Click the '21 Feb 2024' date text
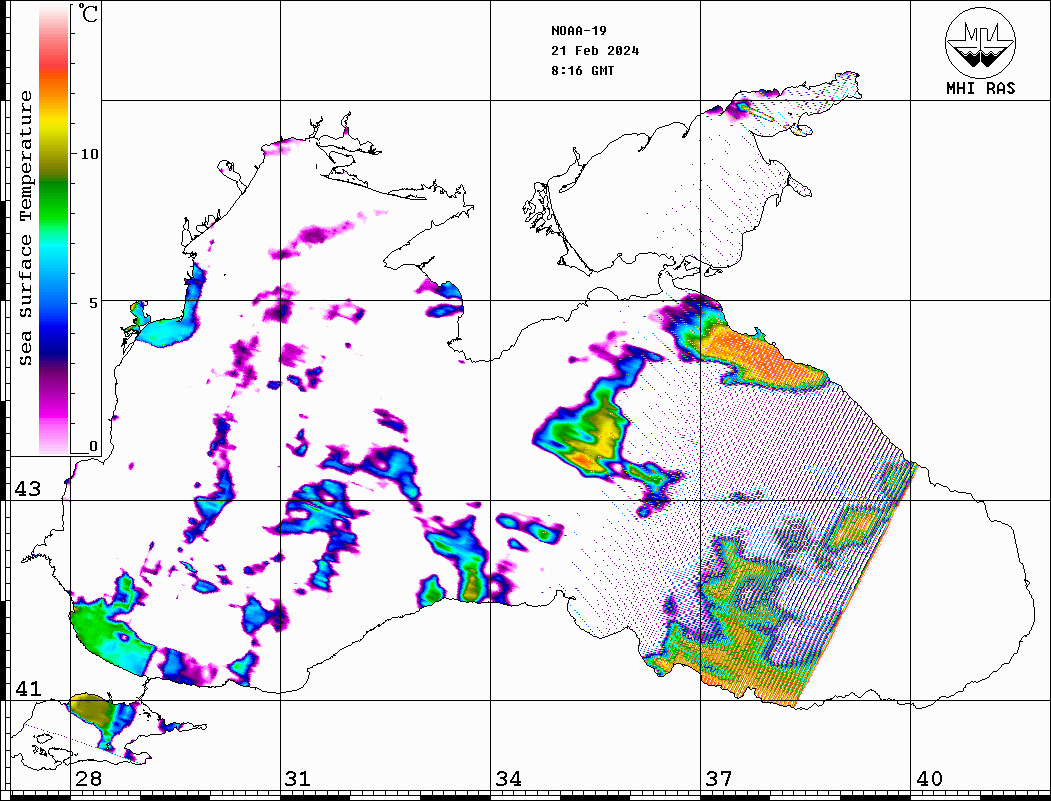This screenshot has height=801, width=1051. (595, 51)
